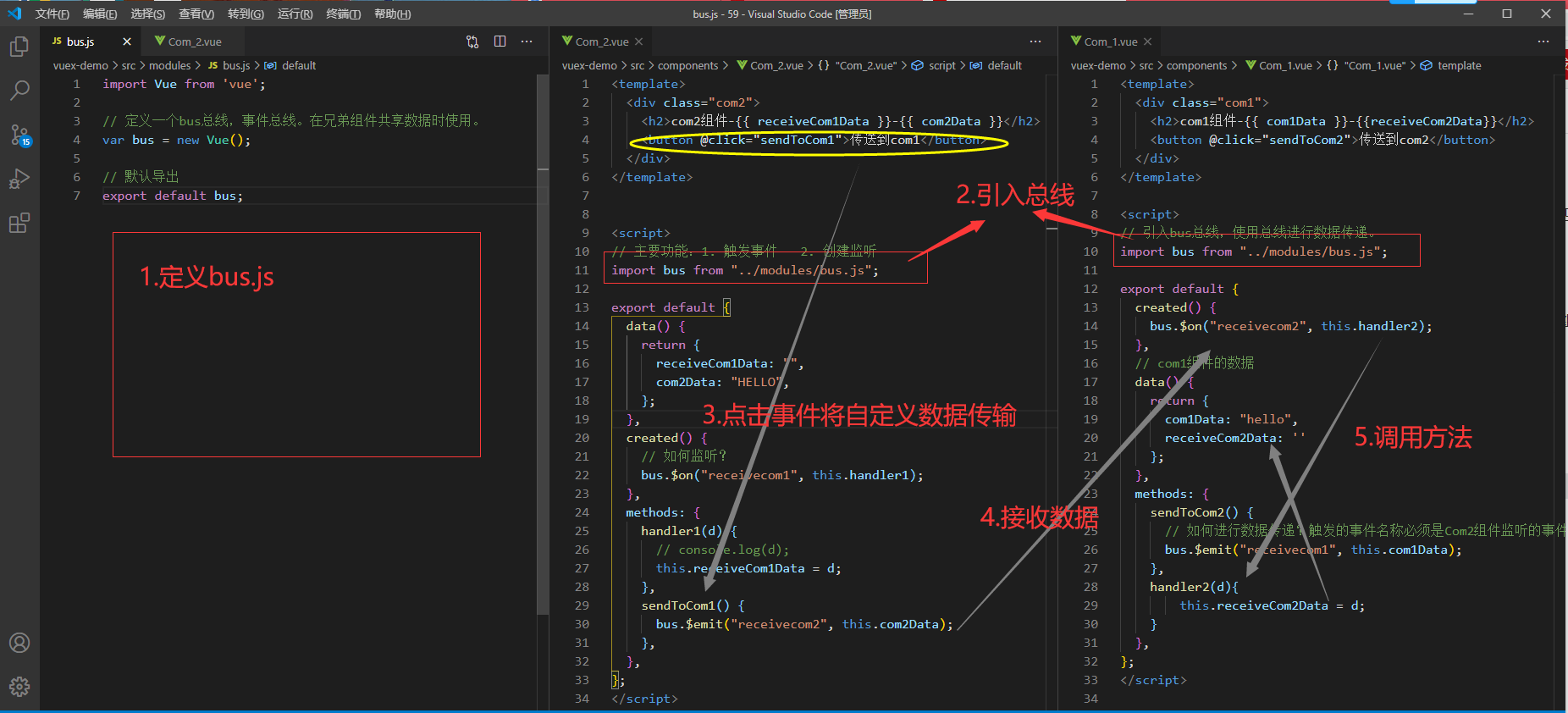Click the "this.receiveCom2Data = d;" line

[x=1272, y=605]
